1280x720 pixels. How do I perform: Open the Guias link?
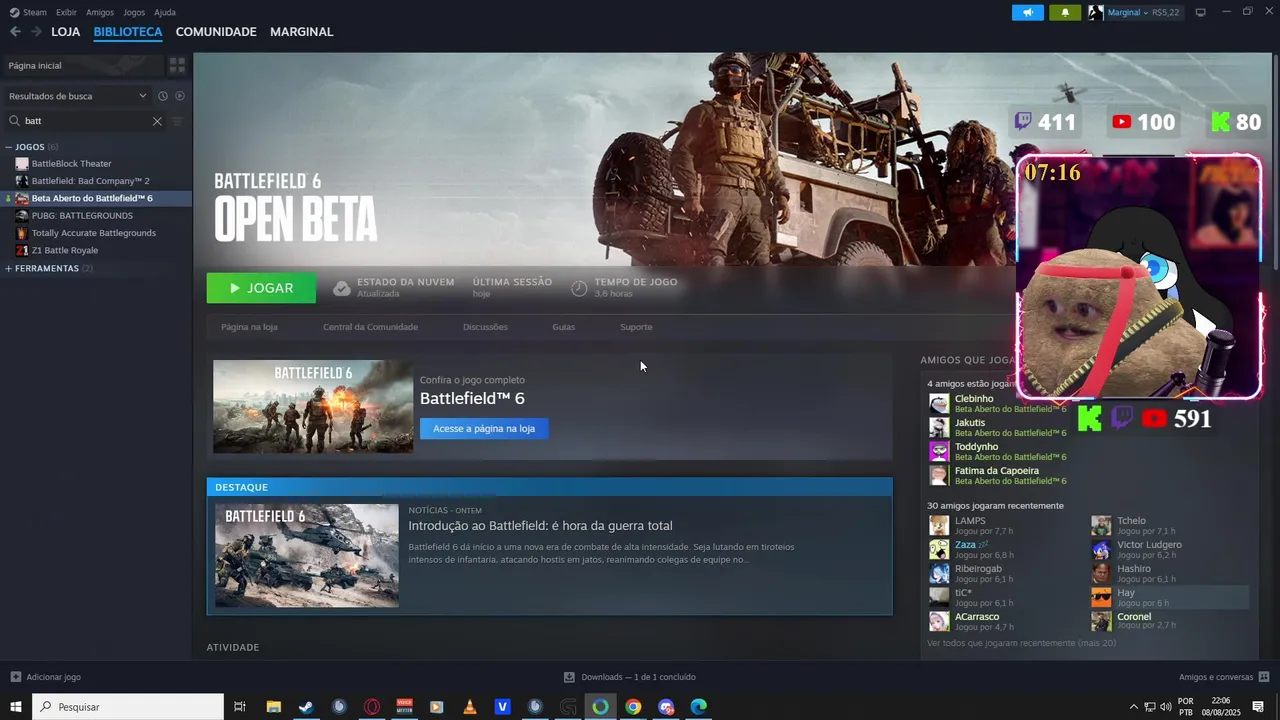[563, 327]
